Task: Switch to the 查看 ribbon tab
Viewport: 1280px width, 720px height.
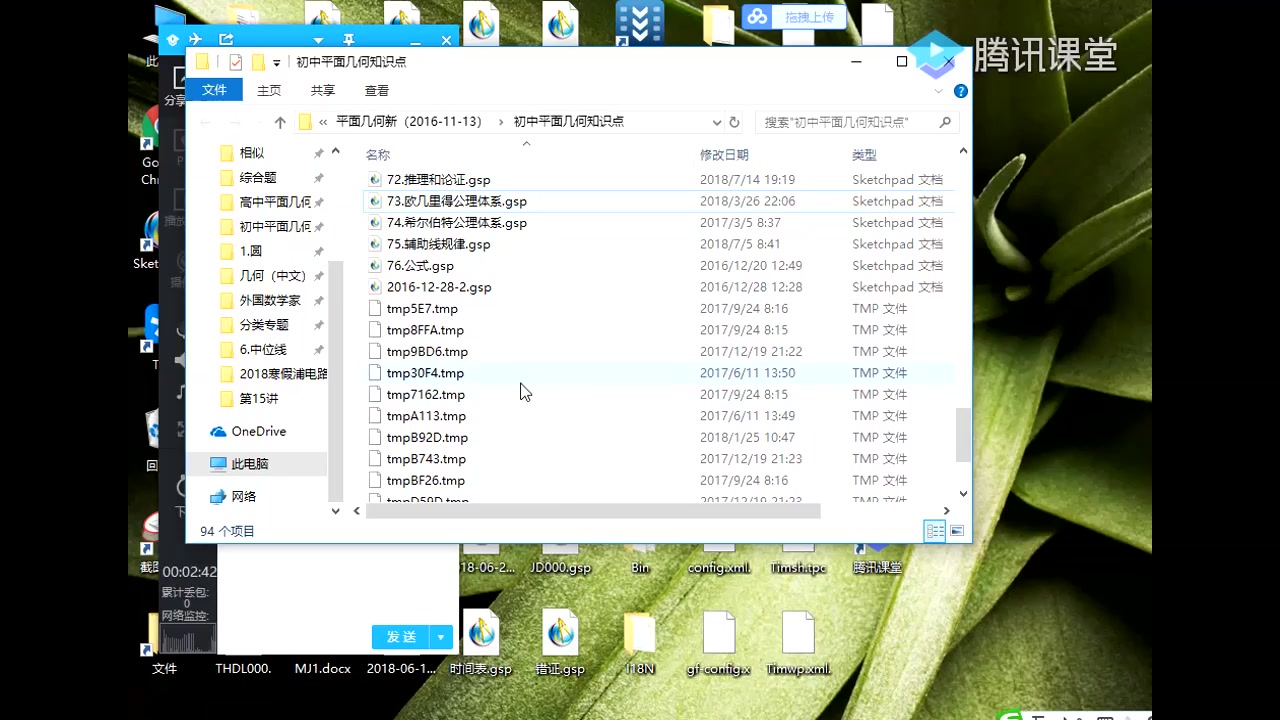Action: (377, 90)
